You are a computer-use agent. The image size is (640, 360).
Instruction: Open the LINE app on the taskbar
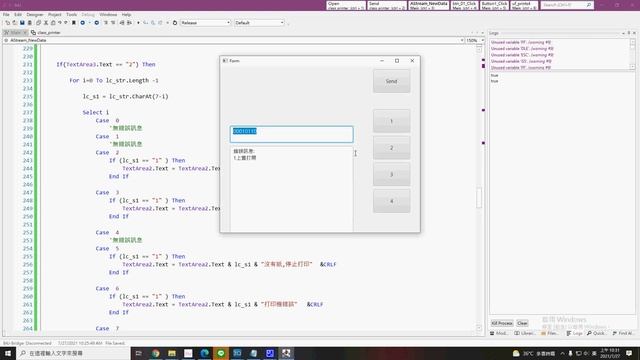(221, 353)
